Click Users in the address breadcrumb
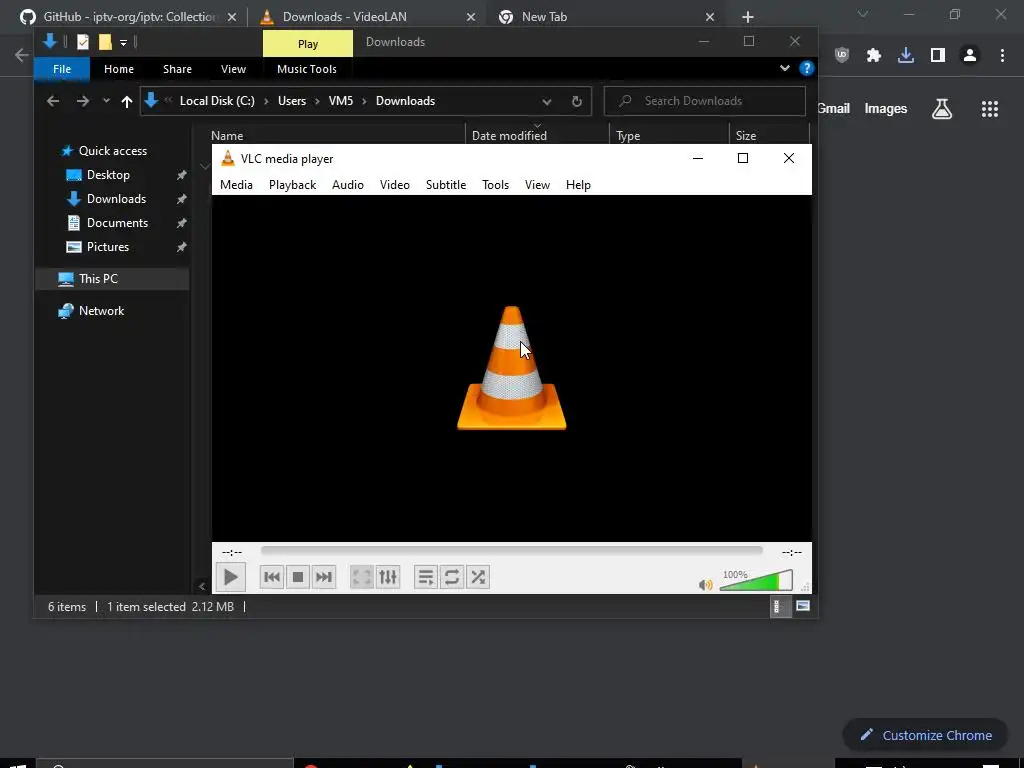The height and width of the screenshot is (768, 1024). pyautogui.click(x=292, y=101)
